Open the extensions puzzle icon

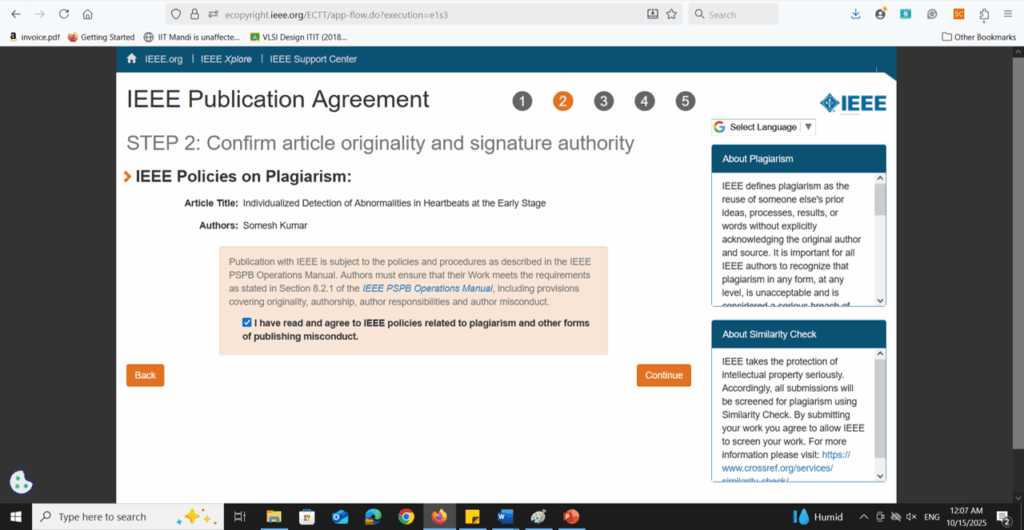tap(984, 14)
